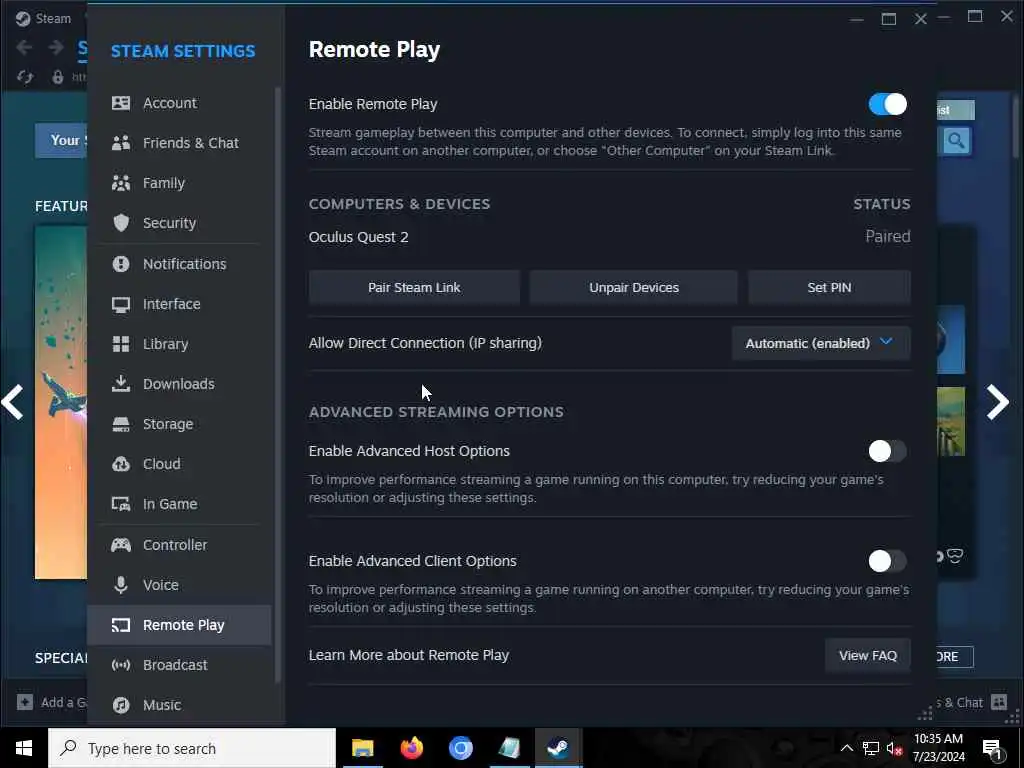This screenshot has width=1024, height=768.
Task: Click the In Game overlay icon
Action: pos(121,504)
